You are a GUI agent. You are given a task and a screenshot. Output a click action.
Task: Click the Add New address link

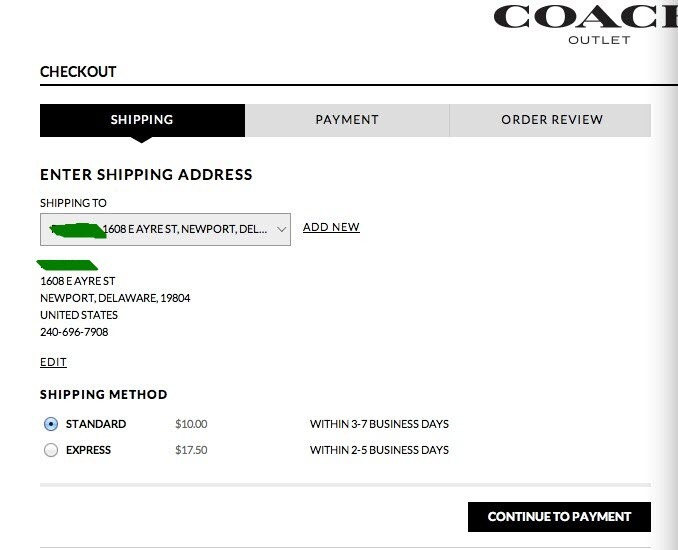(x=331, y=227)
